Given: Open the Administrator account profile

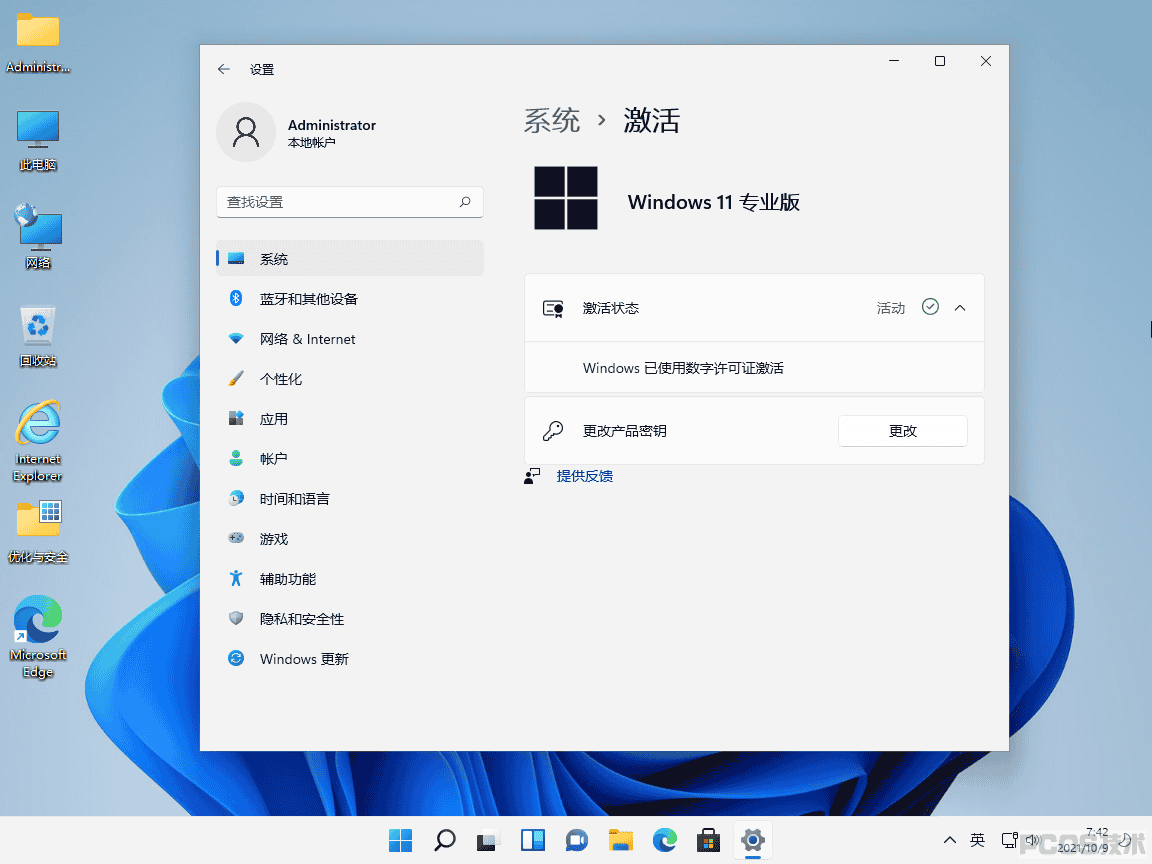Looking at the screenshot, I should (x=297, y=132).
